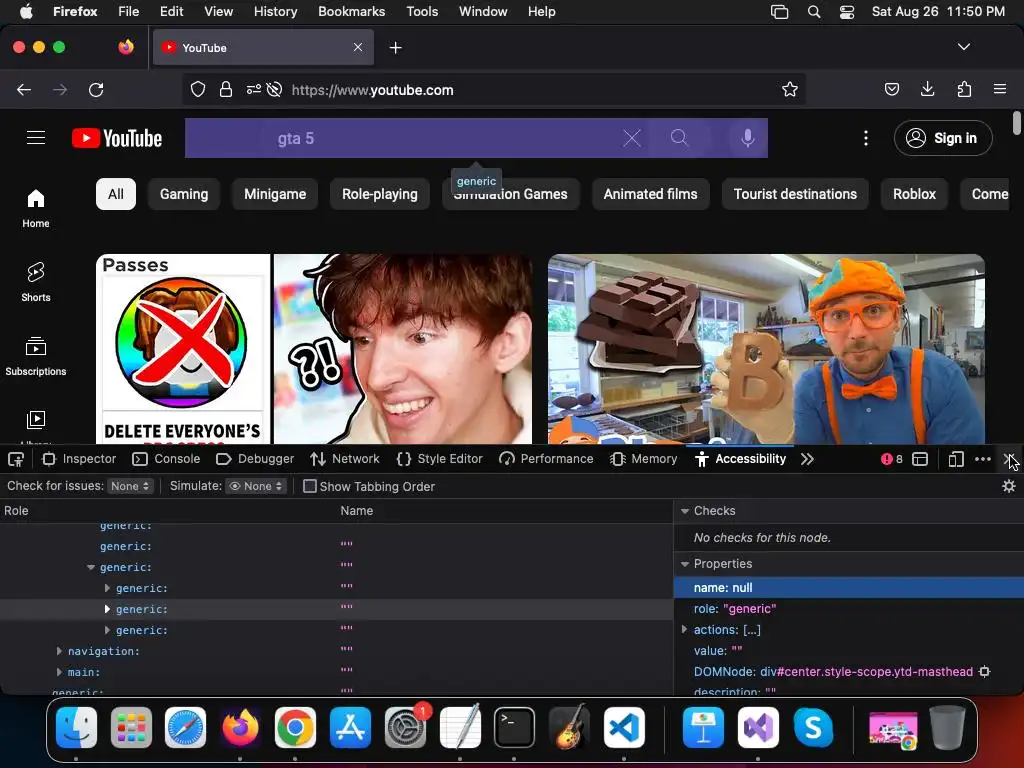The width and height of the screenshot is (1024, 768).
Task: Collapse the Properties section
Action: [x=685, y=564]
